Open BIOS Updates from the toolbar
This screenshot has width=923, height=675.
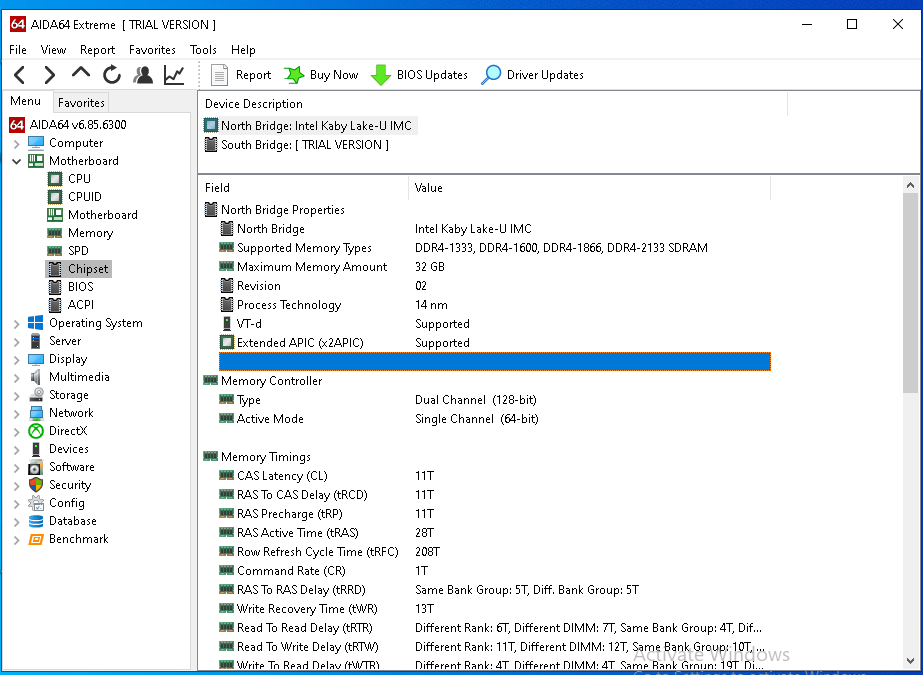pyautogui.click(x=419, y=75)
